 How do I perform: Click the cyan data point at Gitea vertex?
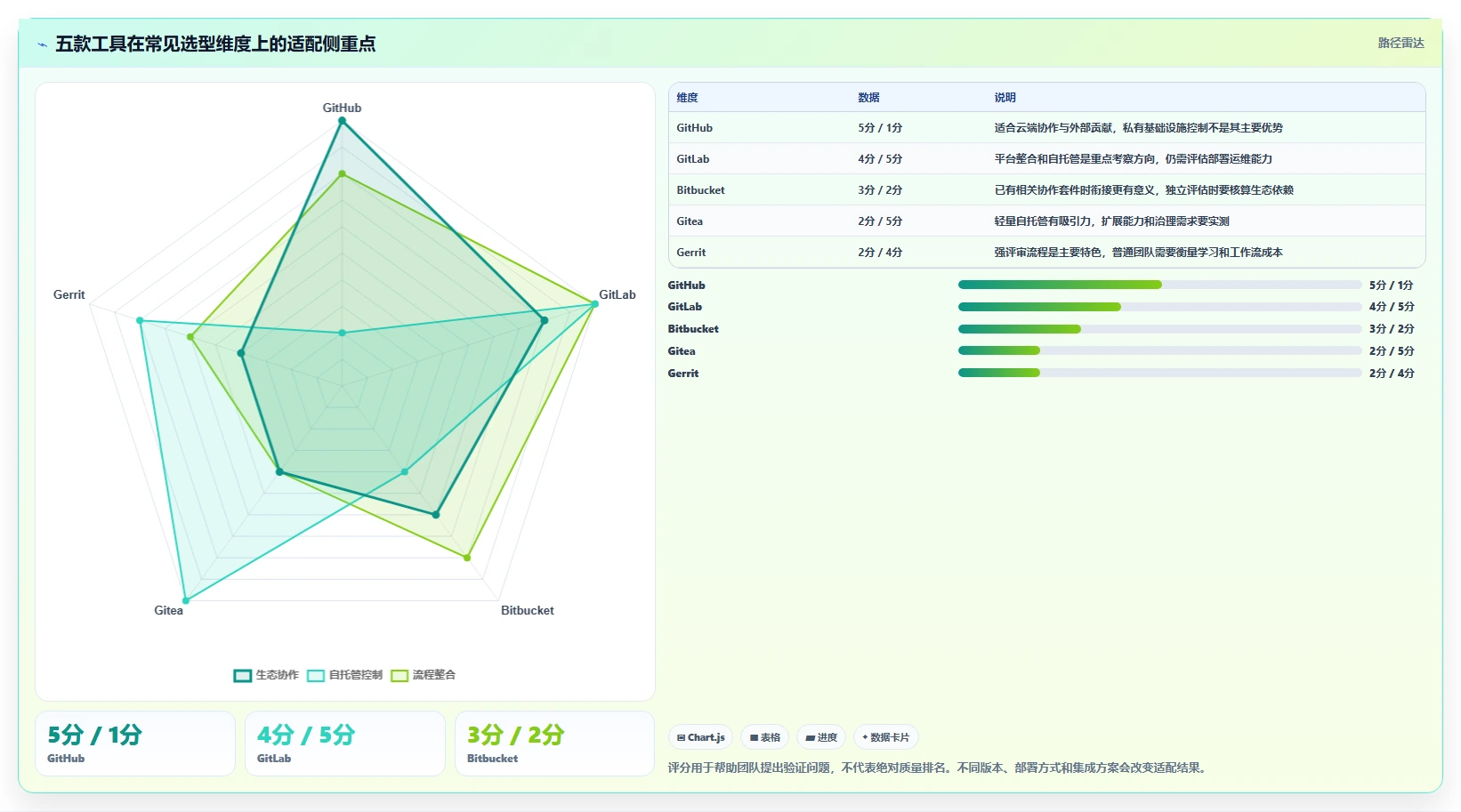point(185,600)
